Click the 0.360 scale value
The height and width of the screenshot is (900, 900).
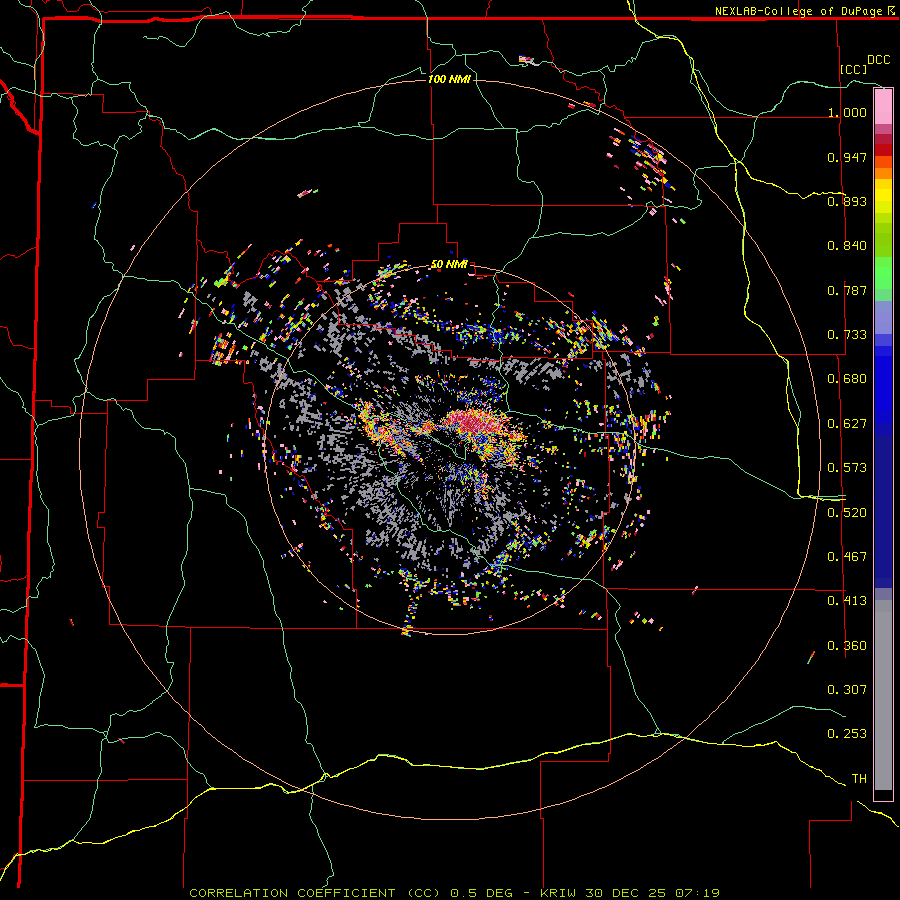coord(847,646)
